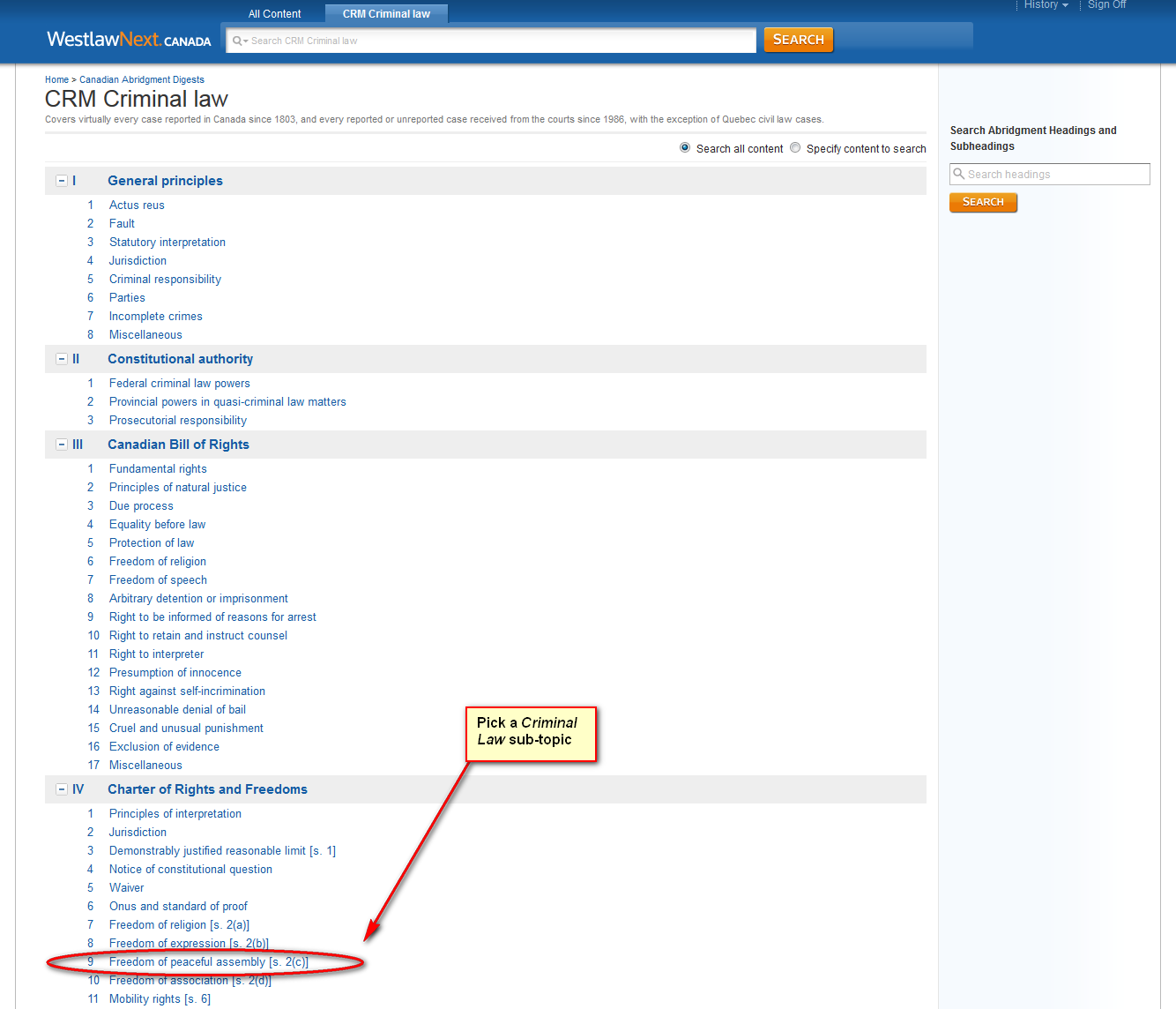Image resolution: width=1176 pixels, height=1009 pixels.
Task: Open Mobility rights [s. 6]
Action: tap(160, 999)
